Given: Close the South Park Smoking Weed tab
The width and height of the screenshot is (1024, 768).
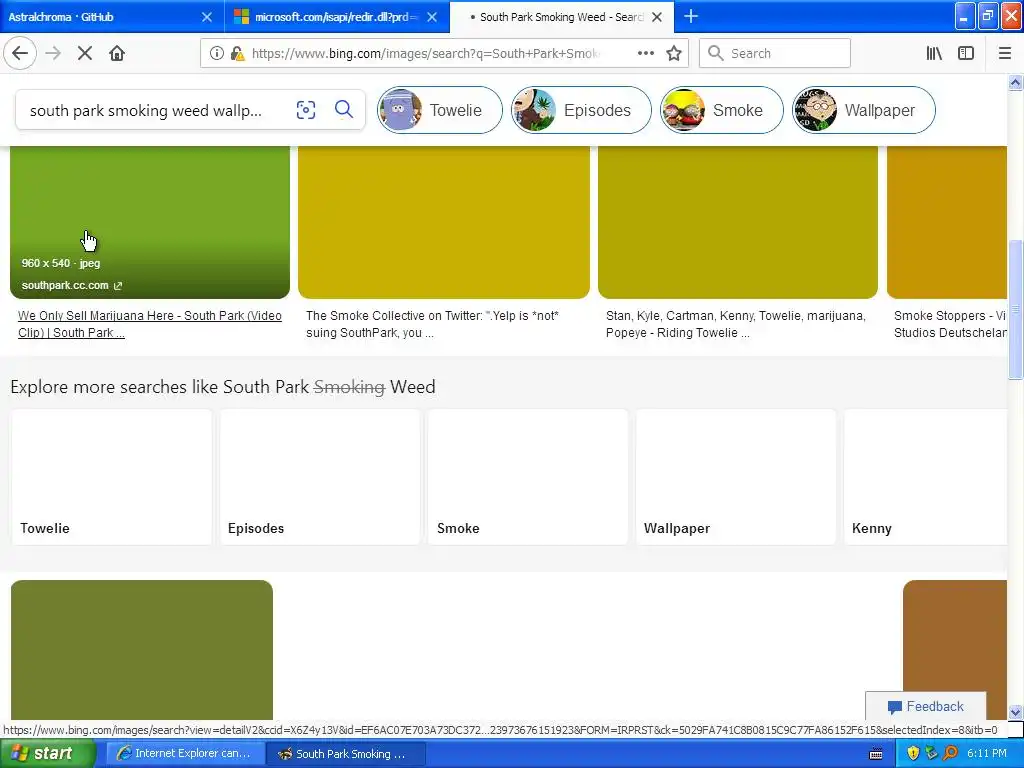Looking at the screenshot, I should (x=658, y=17).
